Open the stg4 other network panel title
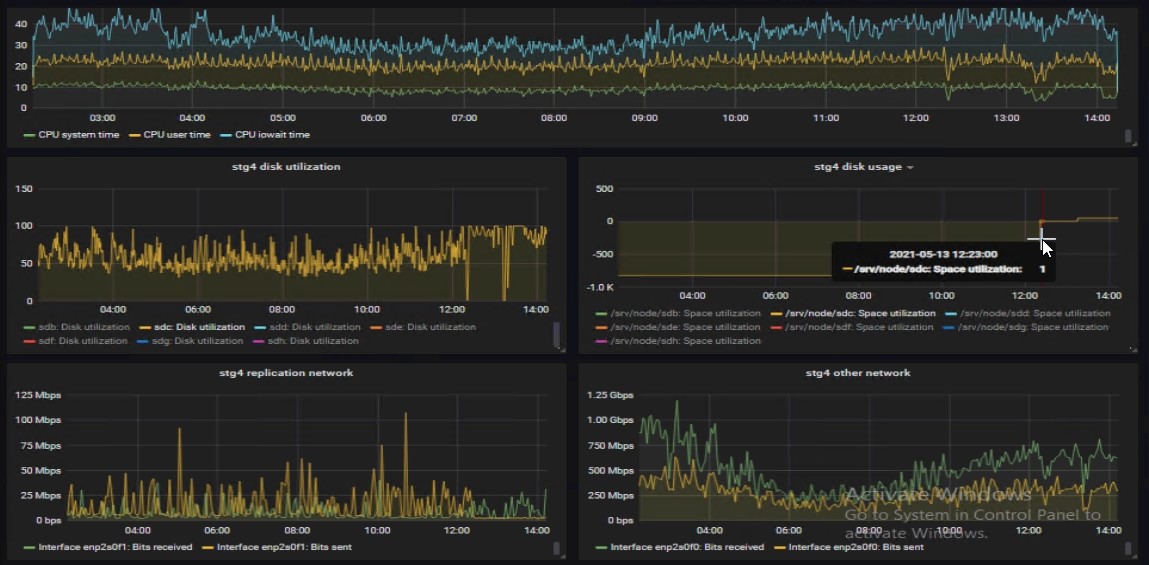The height and width of the screenshot is (565, 1149). (858, 373)
